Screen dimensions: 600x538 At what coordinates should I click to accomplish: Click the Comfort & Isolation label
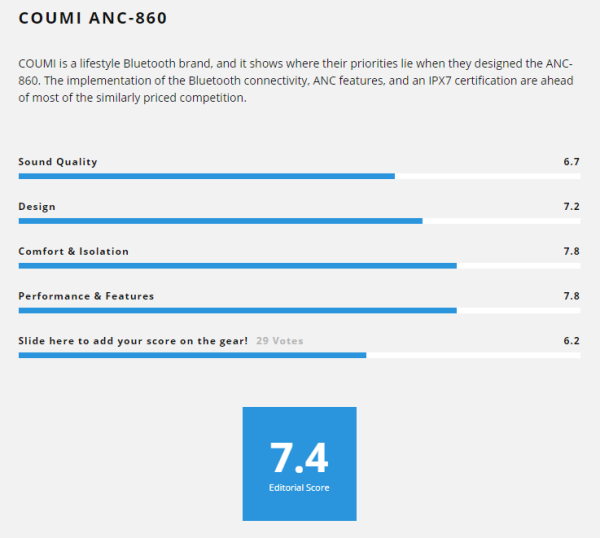point(73,251)
